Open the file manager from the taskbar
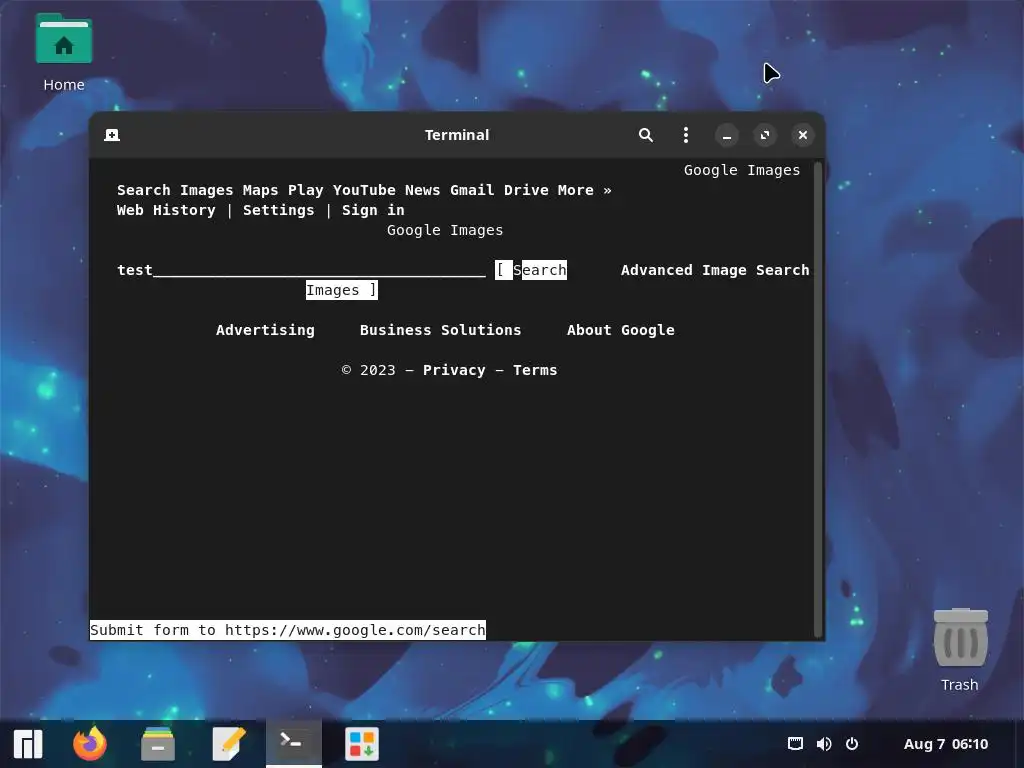1024x768 pixels. [x=158, y=744]
